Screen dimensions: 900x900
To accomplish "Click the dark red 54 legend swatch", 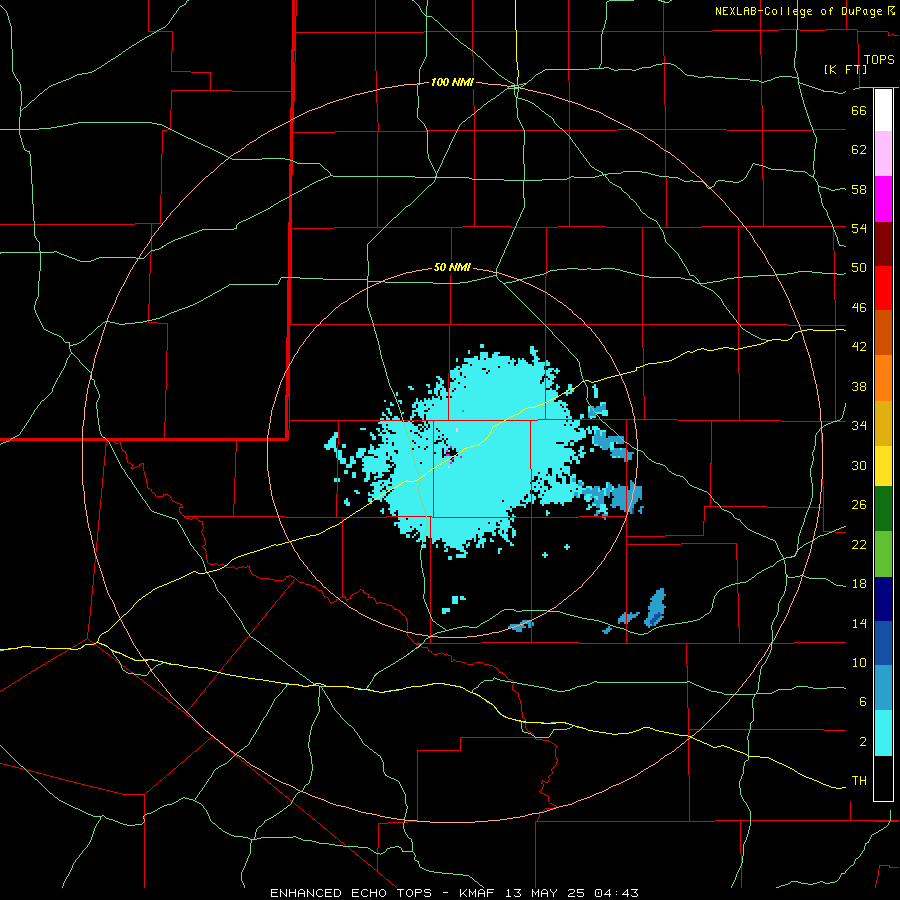I will tap(883, 244).
